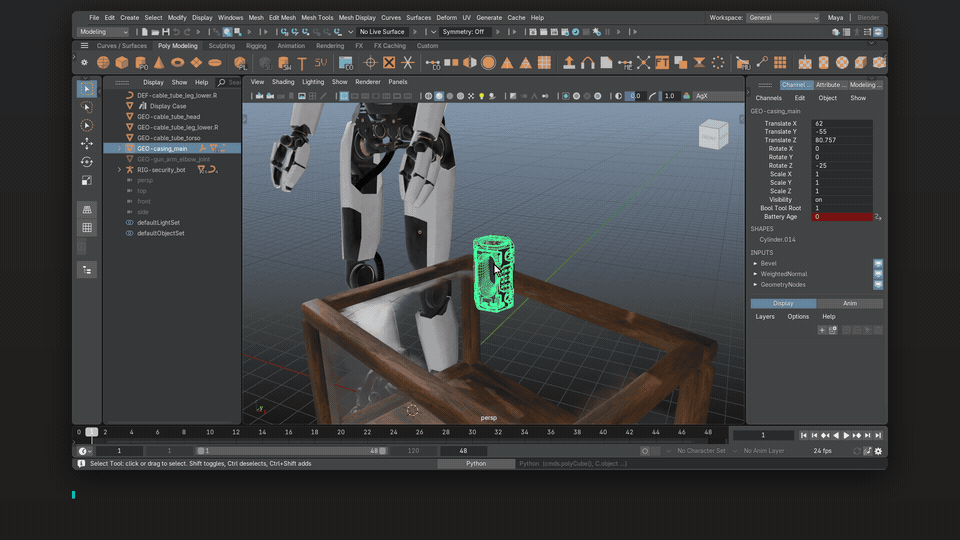Click the save scene floppy icon

coord(165,32)
